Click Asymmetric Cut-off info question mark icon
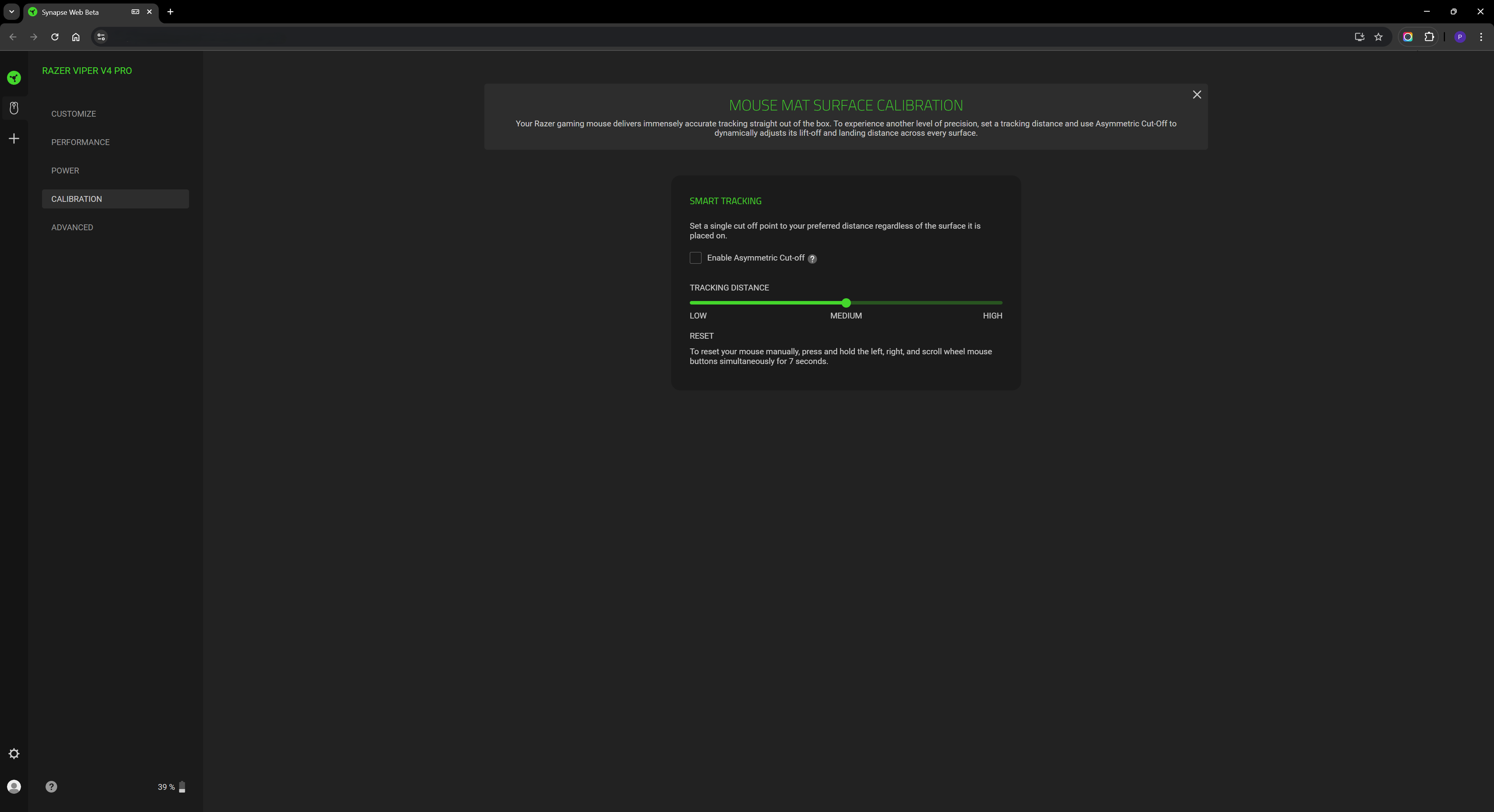 pos(812,259)
